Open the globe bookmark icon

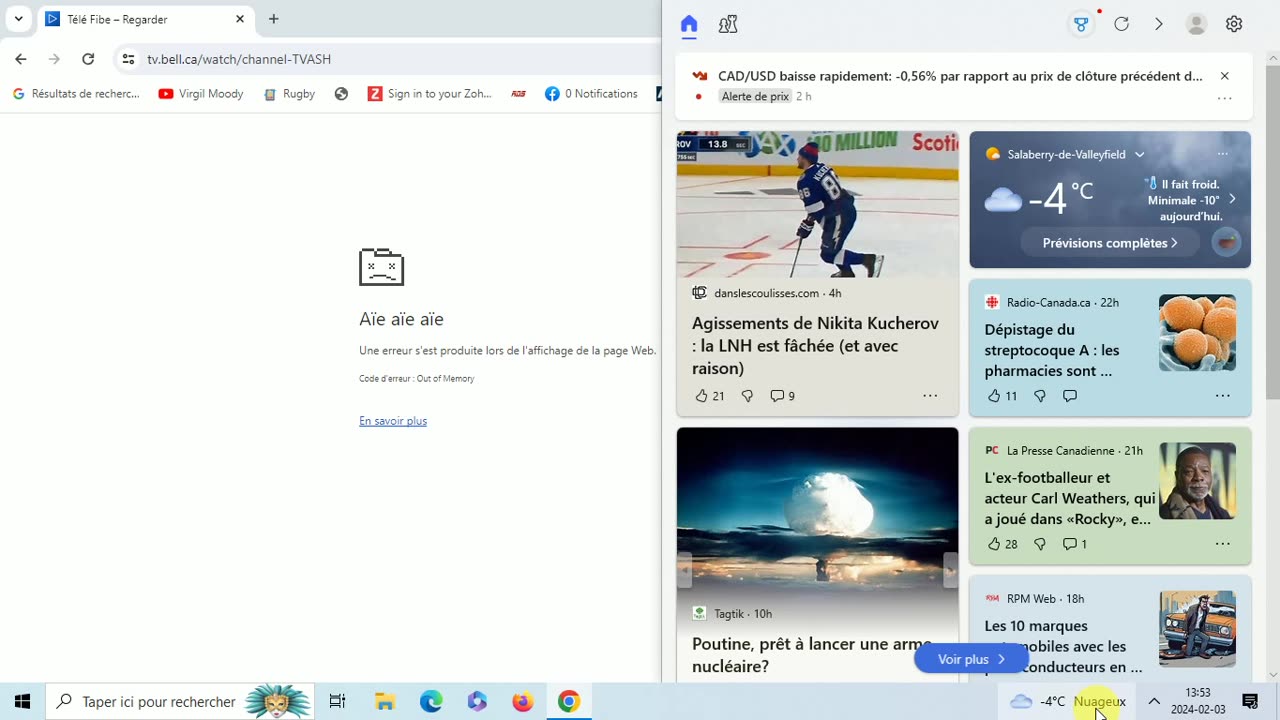click(x=342, y=94)
